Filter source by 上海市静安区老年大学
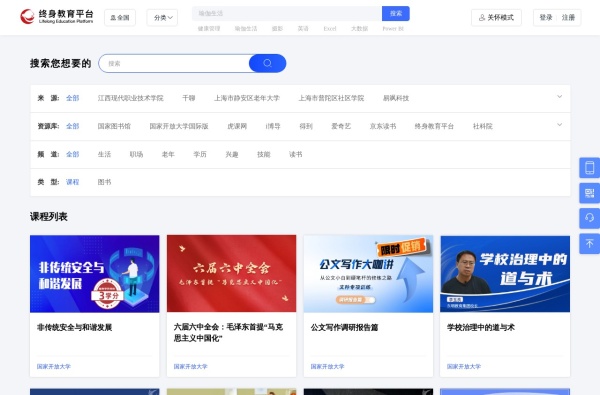The height and width of the screenshot is (395, 600). (x=247, y=98)
